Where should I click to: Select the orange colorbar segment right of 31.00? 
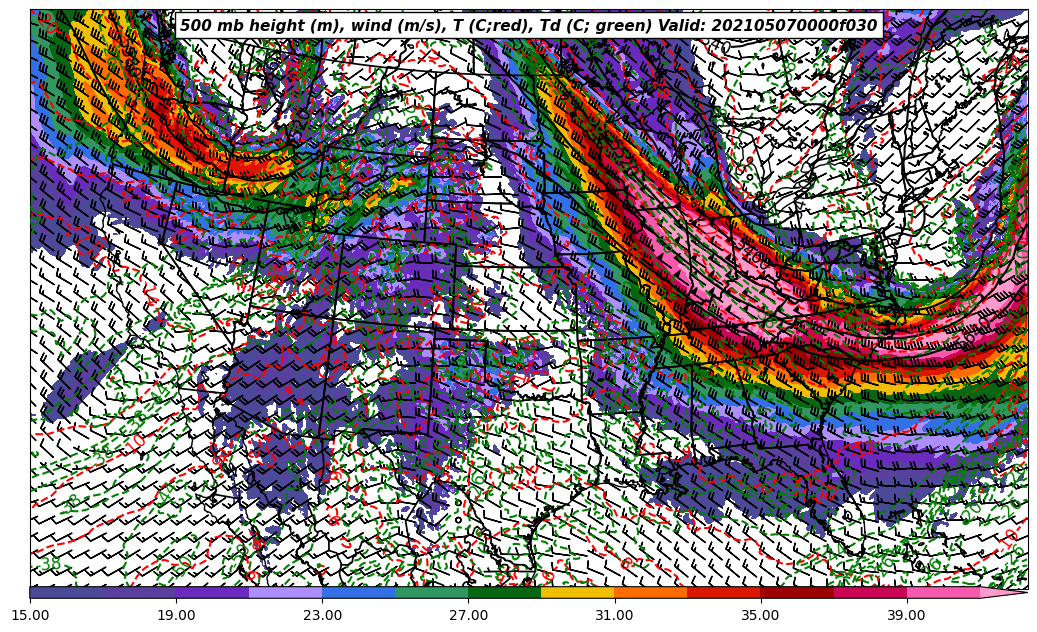click(650, 592)
